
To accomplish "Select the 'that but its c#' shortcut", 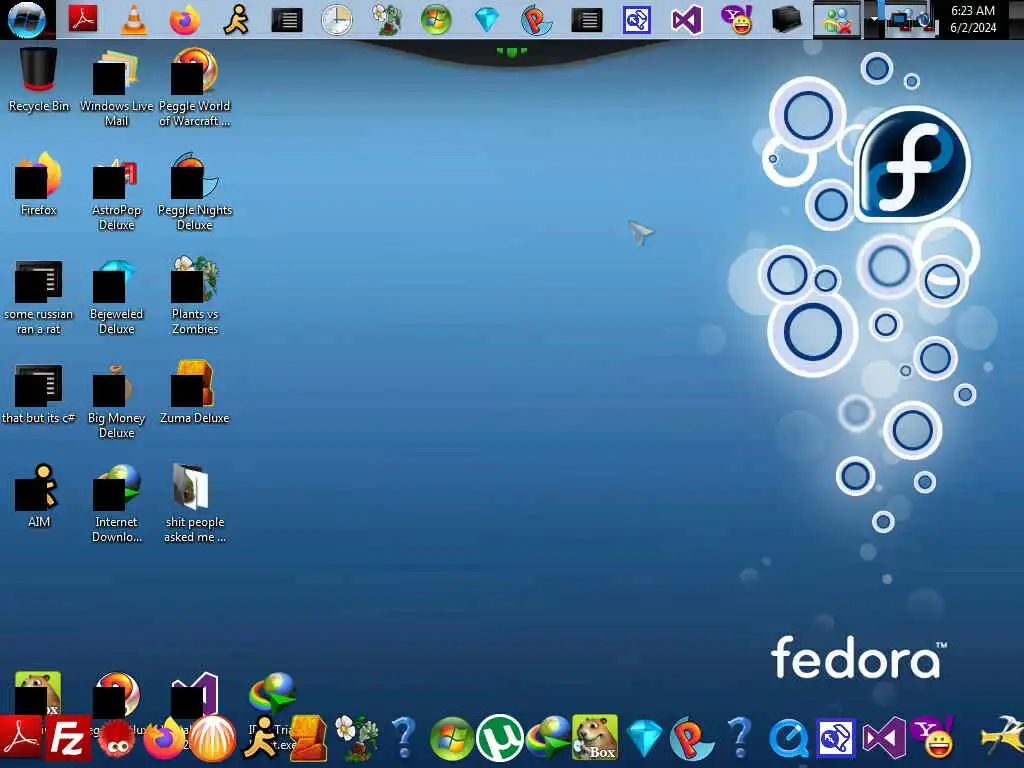I will pyautogui.click(x=39, y=394).
